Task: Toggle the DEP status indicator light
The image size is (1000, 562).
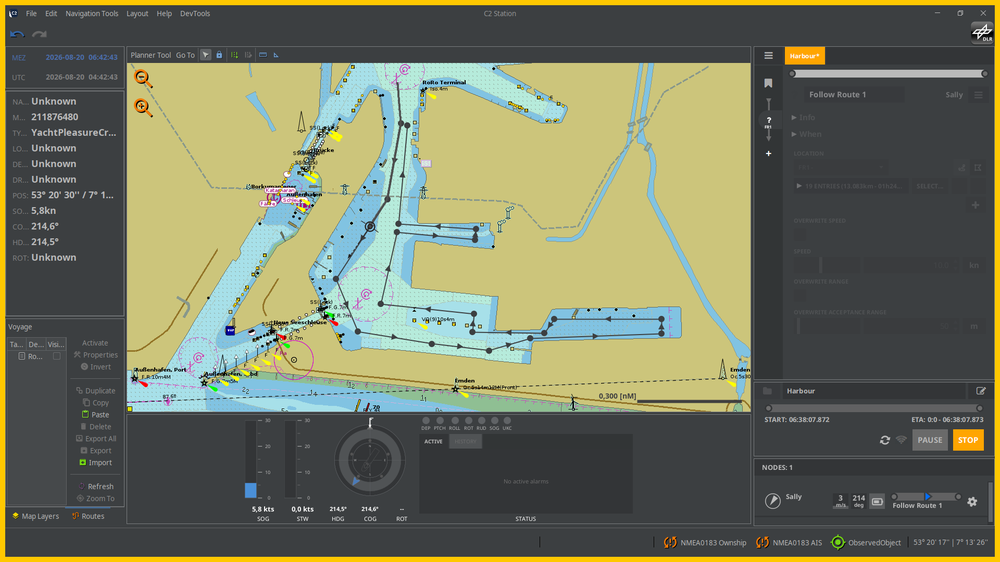Action: coord(426,421)
